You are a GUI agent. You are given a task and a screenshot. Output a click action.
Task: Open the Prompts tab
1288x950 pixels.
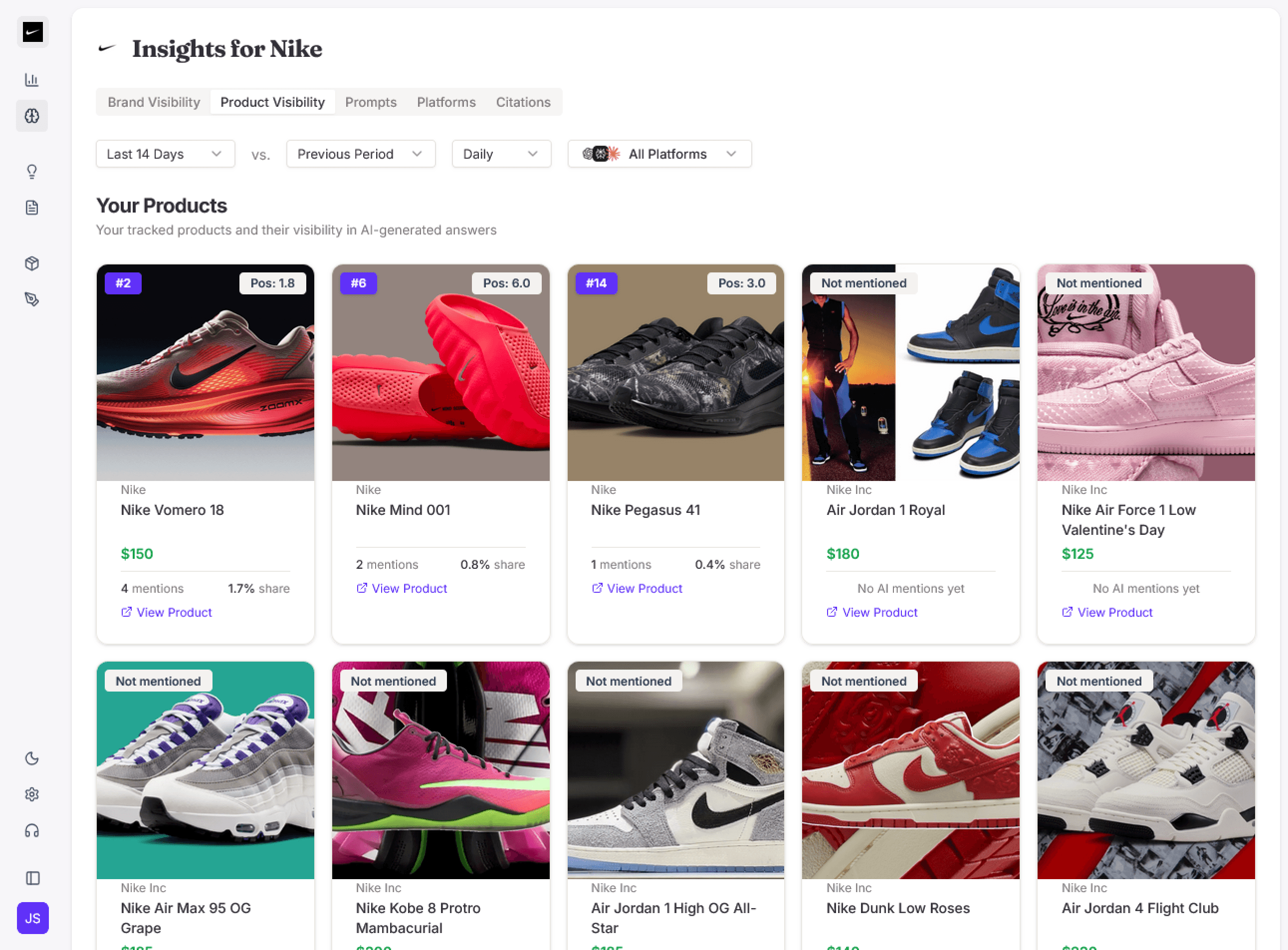pyautogui.click(x=370, y=102)
